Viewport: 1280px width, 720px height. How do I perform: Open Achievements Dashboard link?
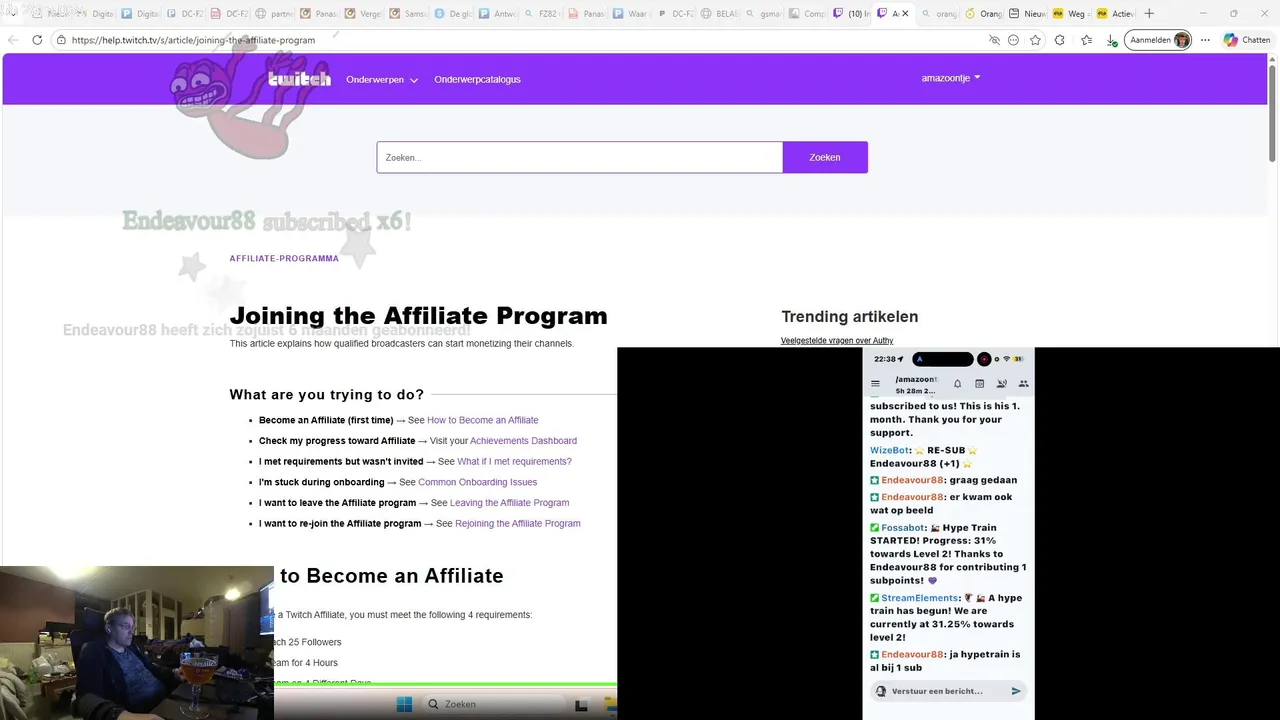523,441
